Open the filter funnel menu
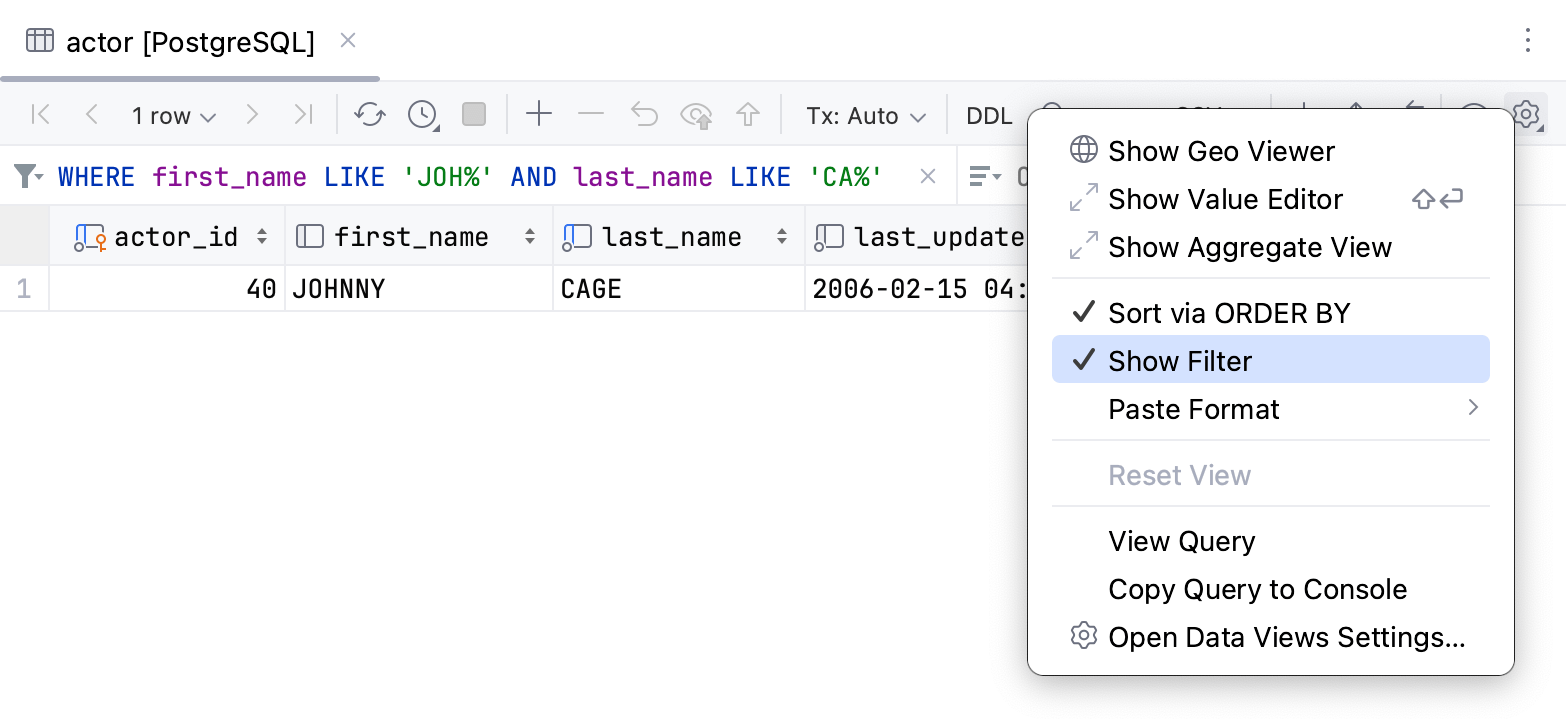The height and width of the screenshot is (719, 1566). coord(26,176)
